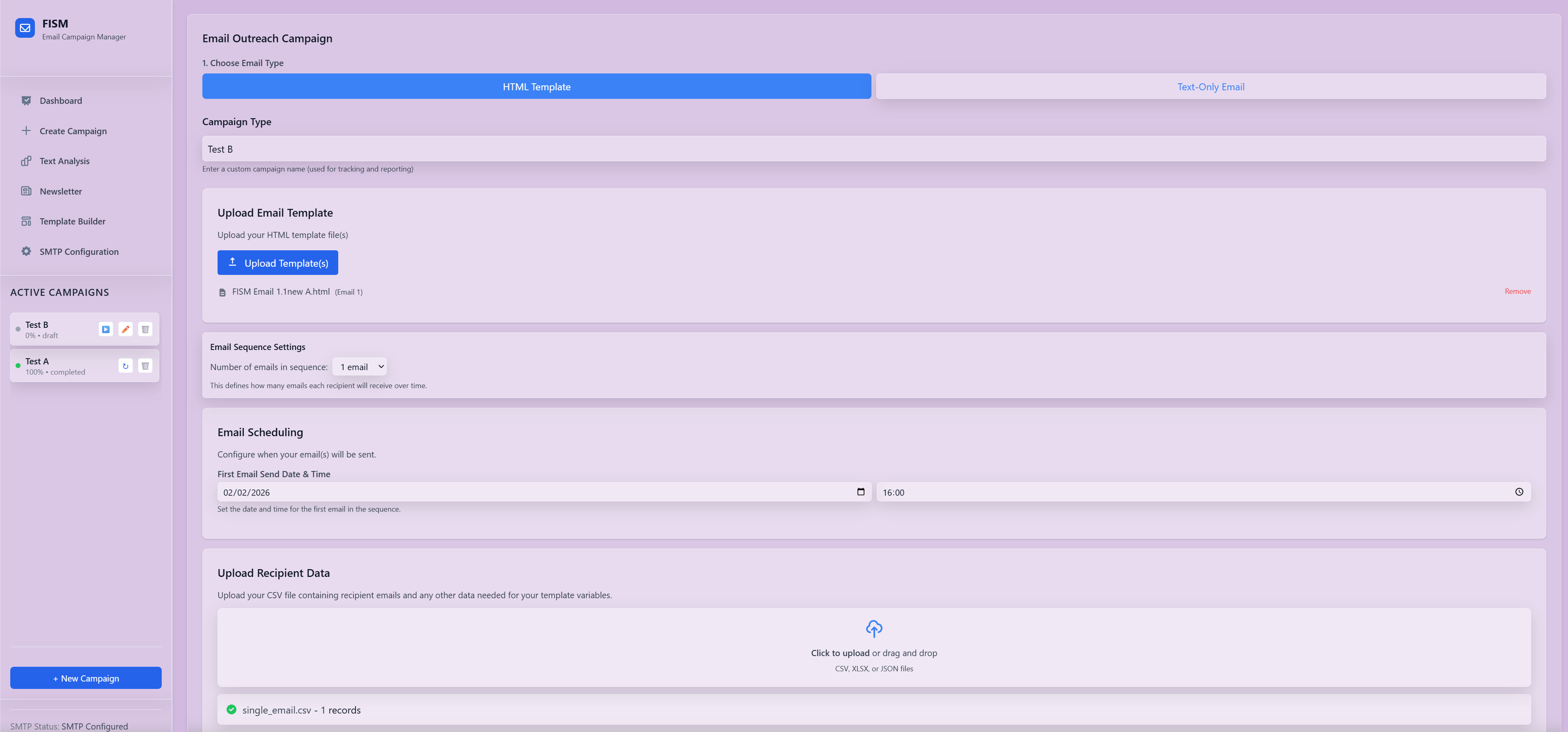Click the Campaign Type field showing Test B

[873, 149]
